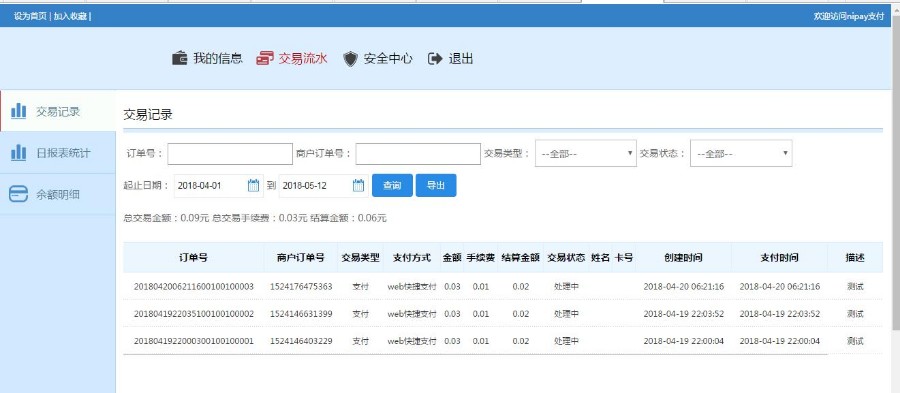
Task: Expand the 交易类型 dropdown
Action: [x=585, y=153]
